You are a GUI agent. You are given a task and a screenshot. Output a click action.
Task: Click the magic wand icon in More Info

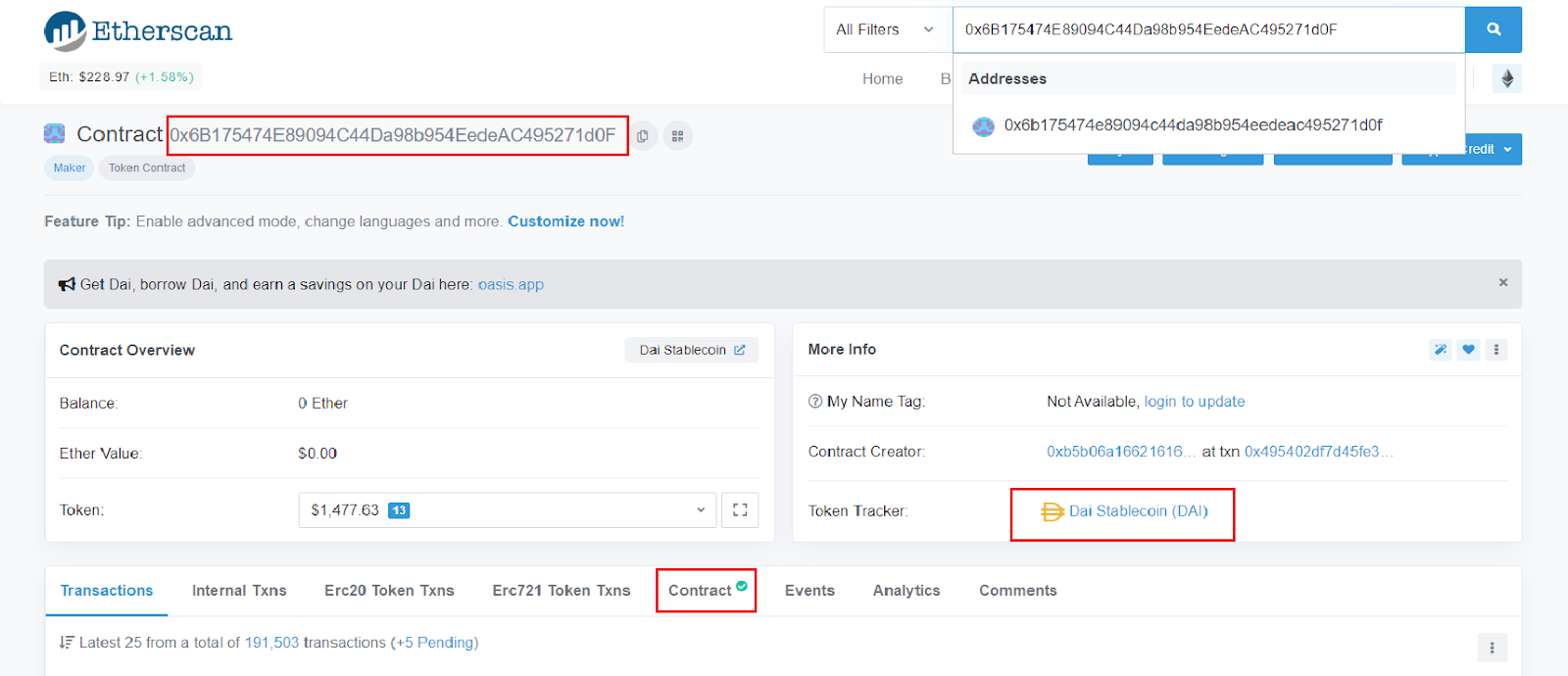1440,350
